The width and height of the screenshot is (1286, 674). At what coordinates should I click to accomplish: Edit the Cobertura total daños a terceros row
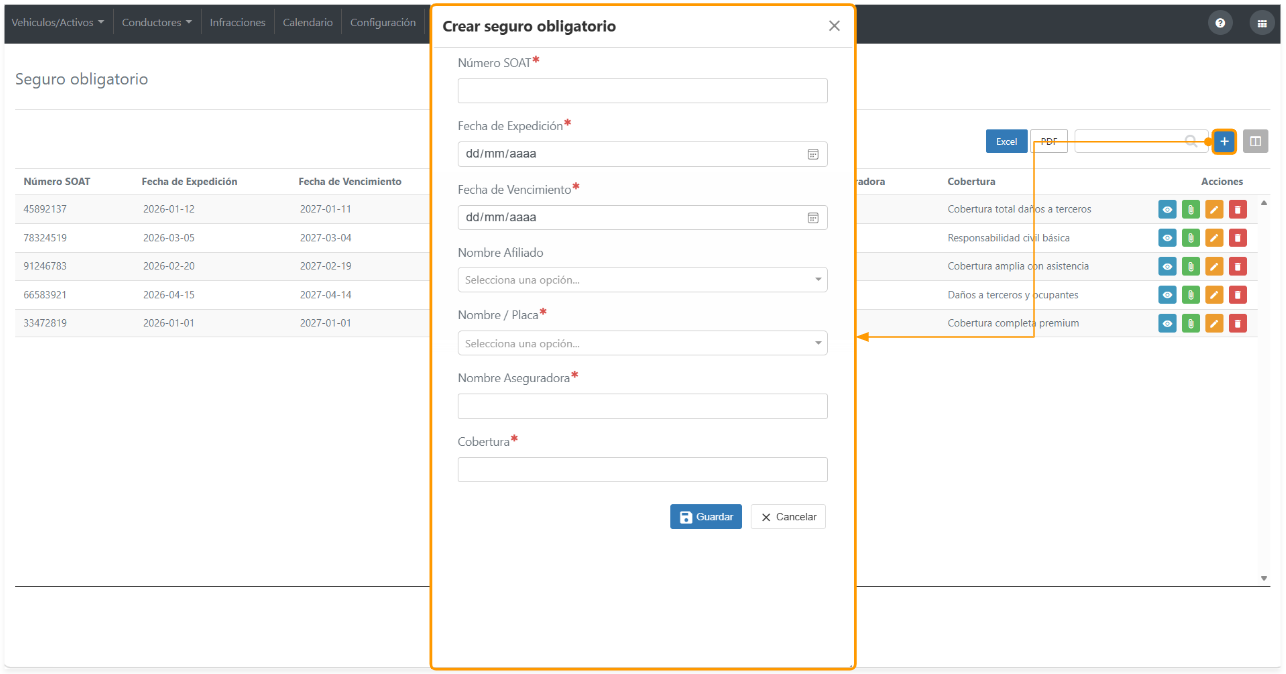[x=1214, y=209]
